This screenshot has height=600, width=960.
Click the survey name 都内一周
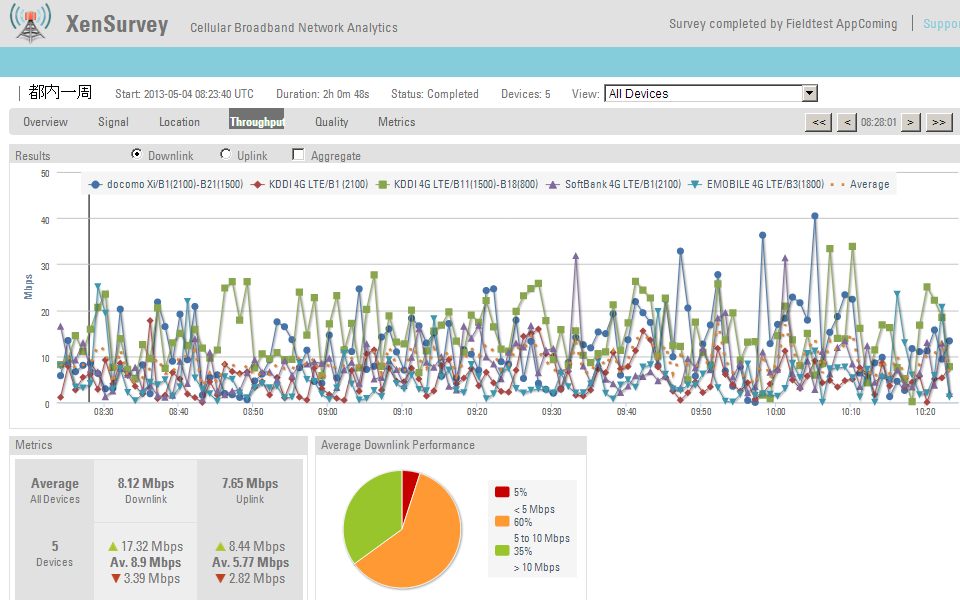tap(60, 92)
